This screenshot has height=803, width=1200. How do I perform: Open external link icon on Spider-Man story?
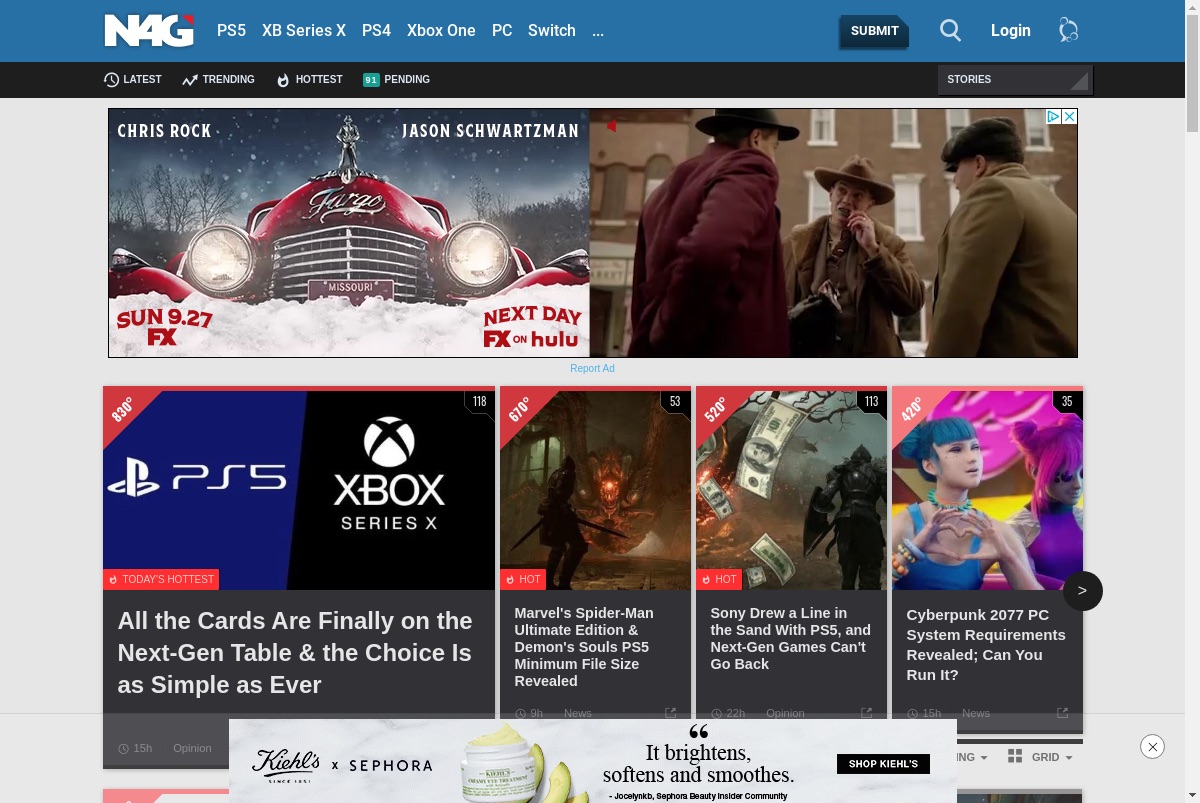670,713
